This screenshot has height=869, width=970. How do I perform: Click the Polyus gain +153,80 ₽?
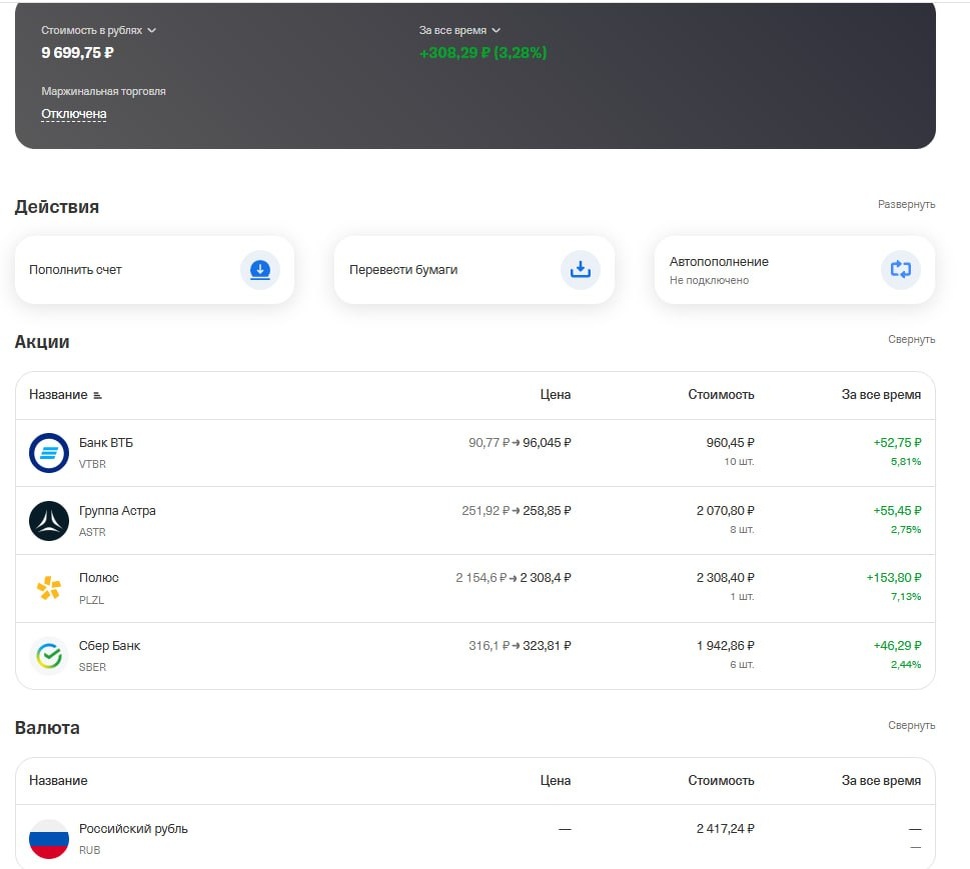click(893, 578)
